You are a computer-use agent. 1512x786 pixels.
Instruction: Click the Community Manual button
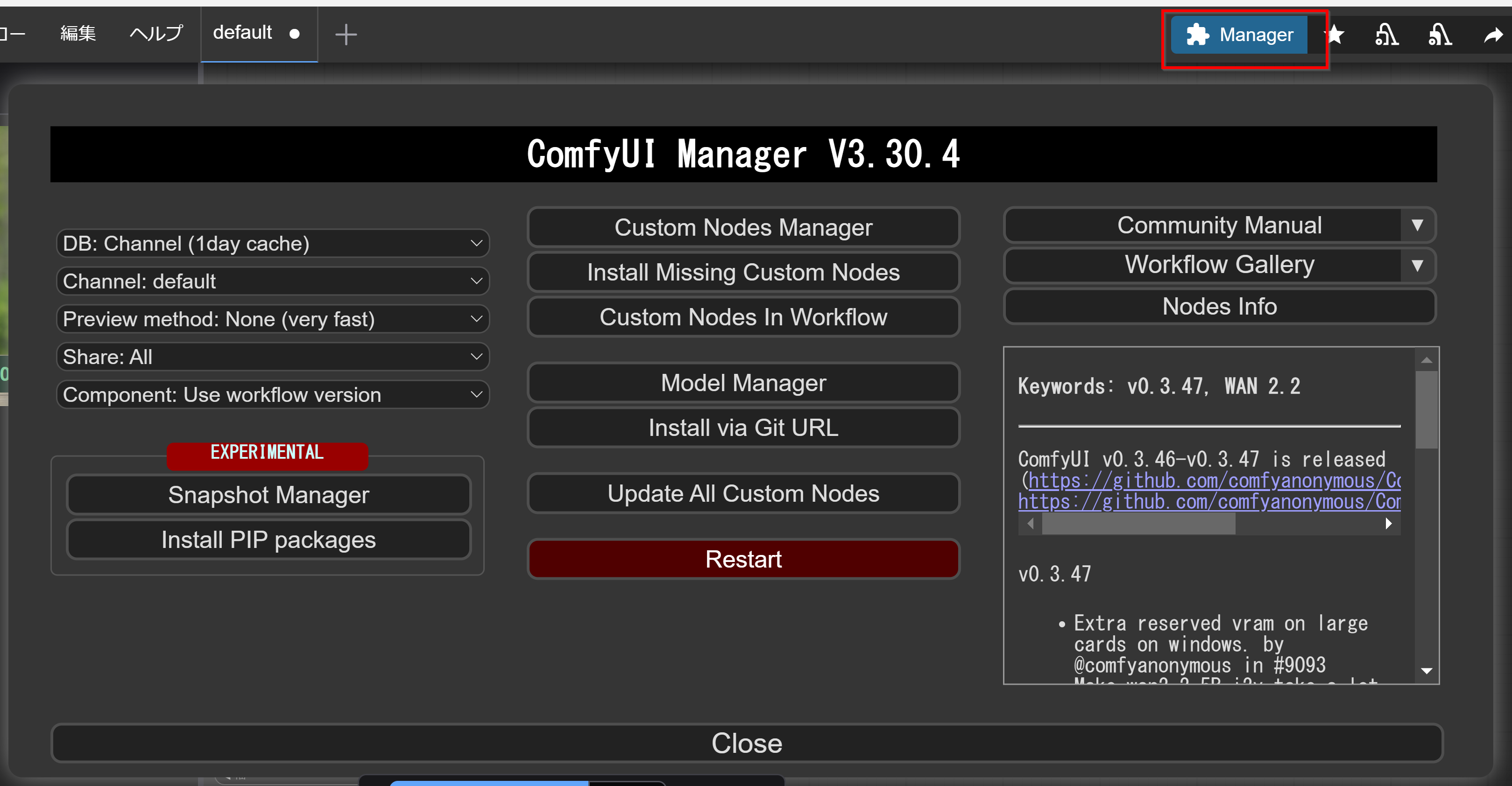pos(1203,225)
